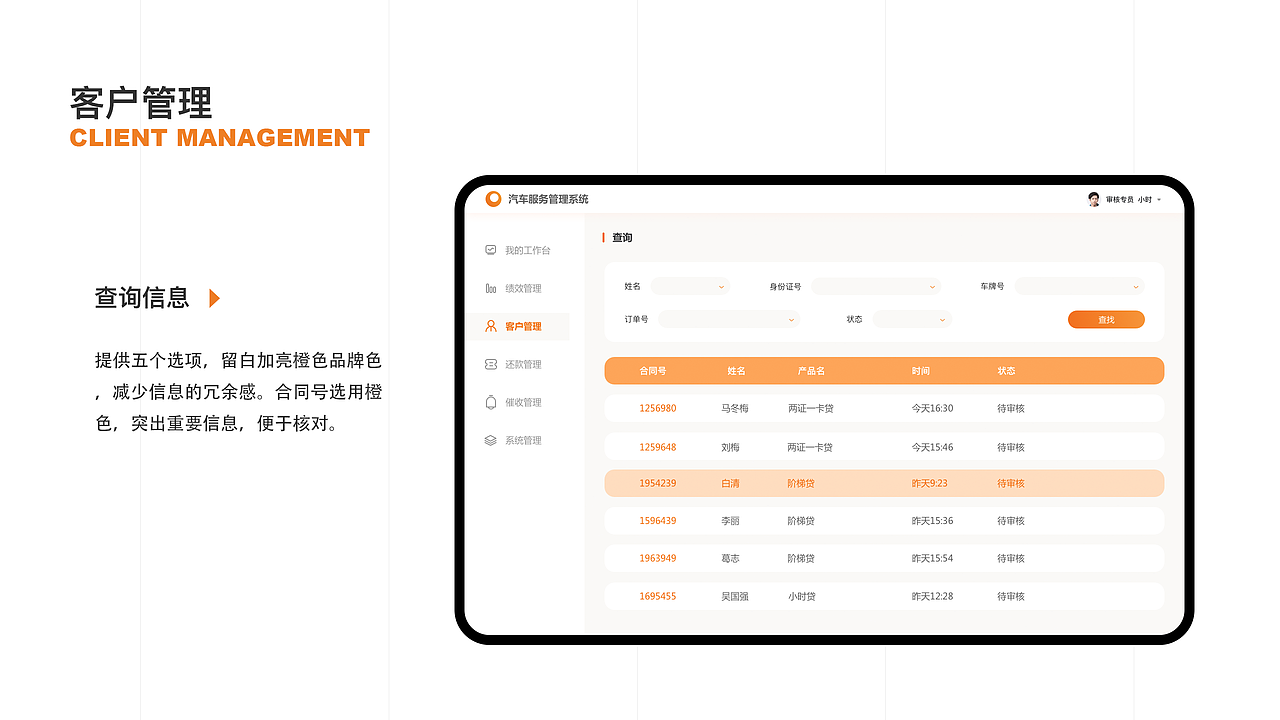Select the name 马冬梅
The height and width of the screenshot is (720, 1280).
point(735,408)
